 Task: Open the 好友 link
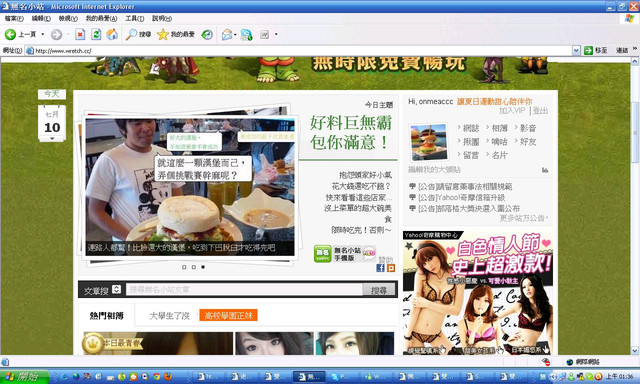pos(528,142)
